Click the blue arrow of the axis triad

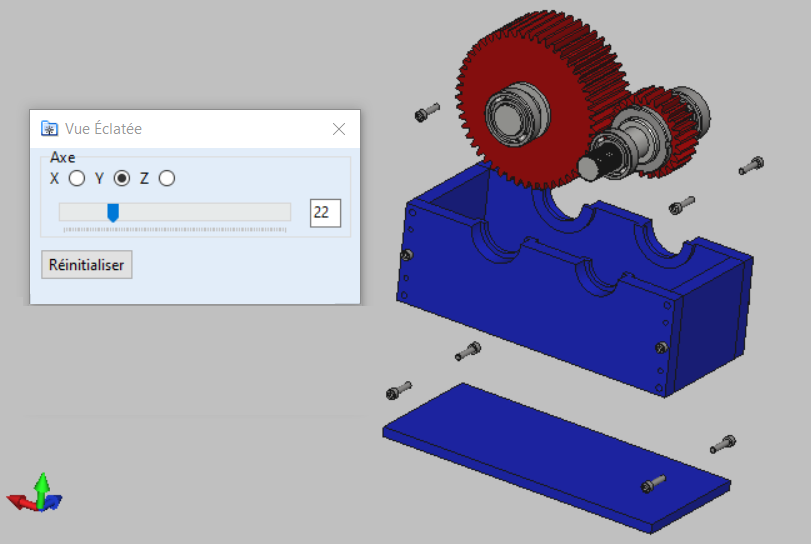56,499
